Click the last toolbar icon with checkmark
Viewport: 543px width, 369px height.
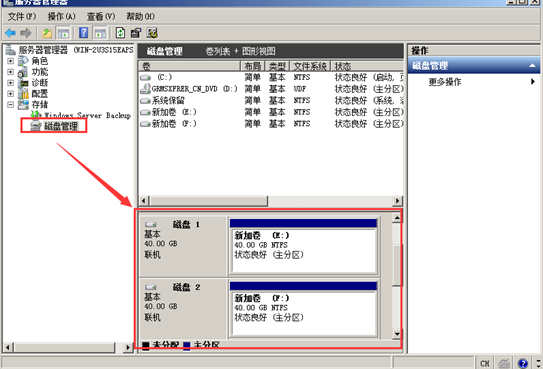[x=152, y=33]
